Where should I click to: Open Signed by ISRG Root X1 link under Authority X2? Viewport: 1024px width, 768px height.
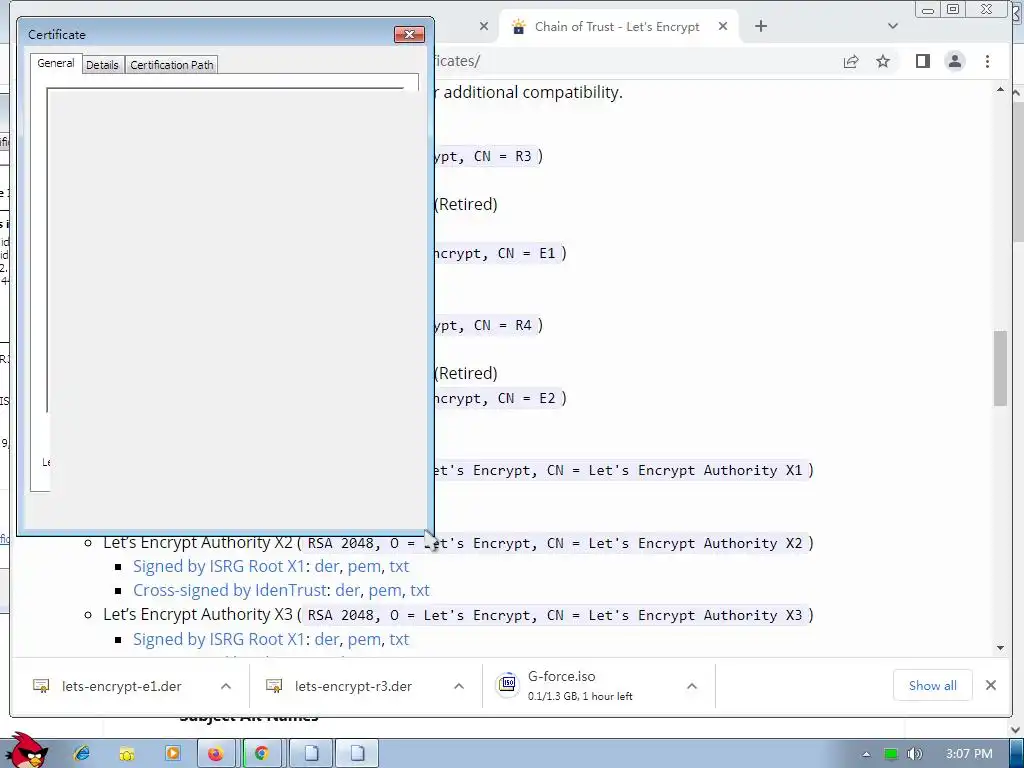pyautogui.click(x=219, y=566)
